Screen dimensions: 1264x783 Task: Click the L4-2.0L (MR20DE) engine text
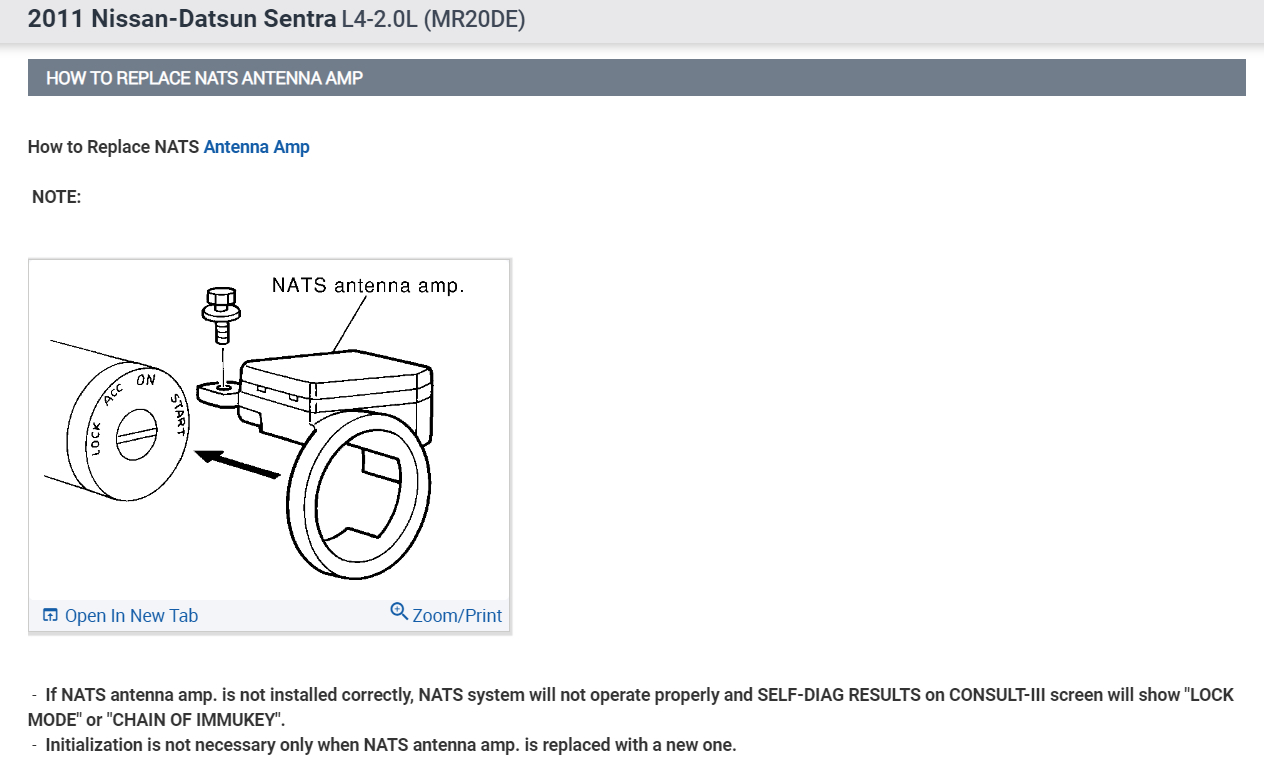pyautogui.click(x=434, y=20)
